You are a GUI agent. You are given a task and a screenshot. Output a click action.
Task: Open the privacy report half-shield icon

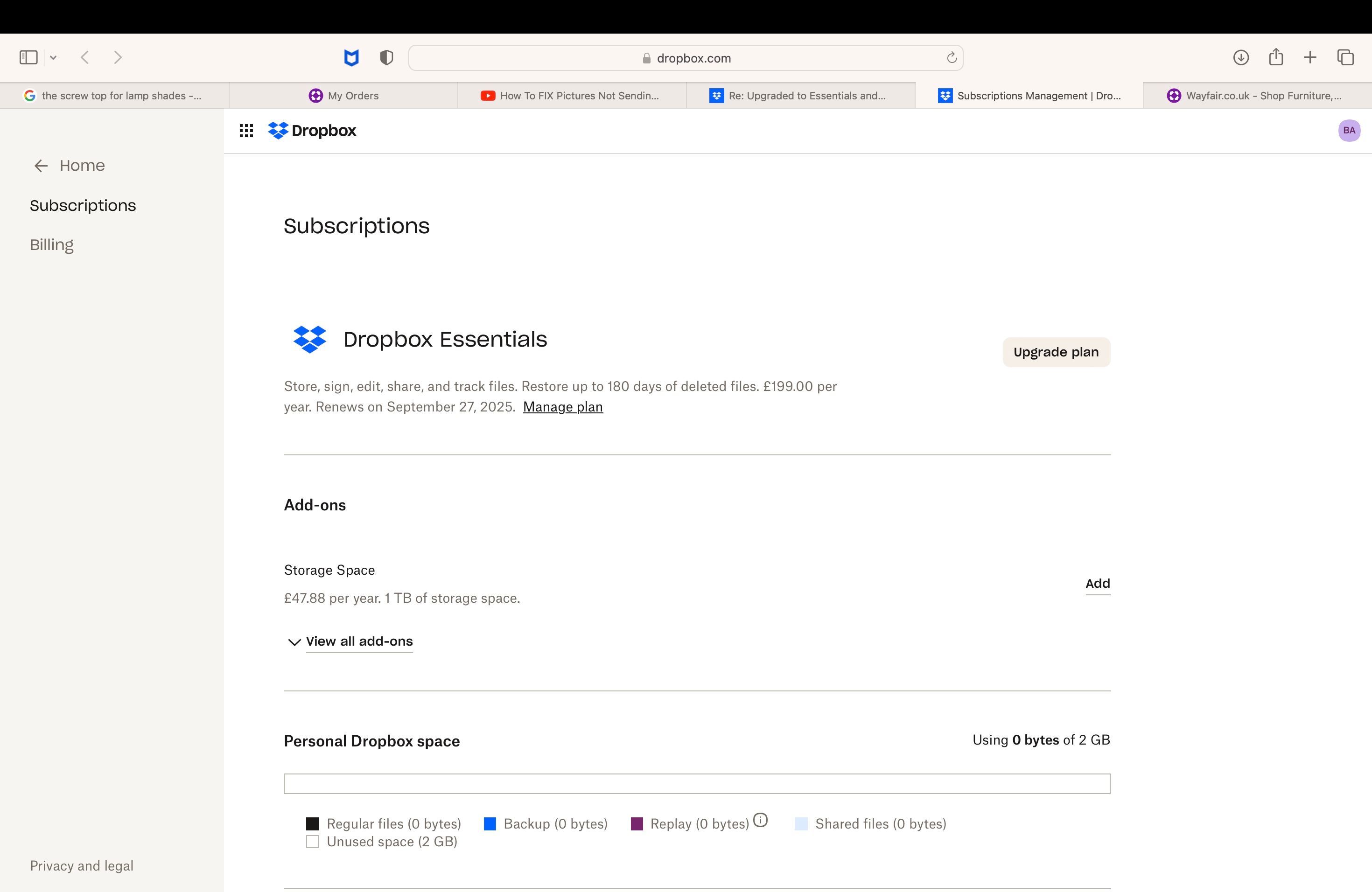click(x=386, y=58)
